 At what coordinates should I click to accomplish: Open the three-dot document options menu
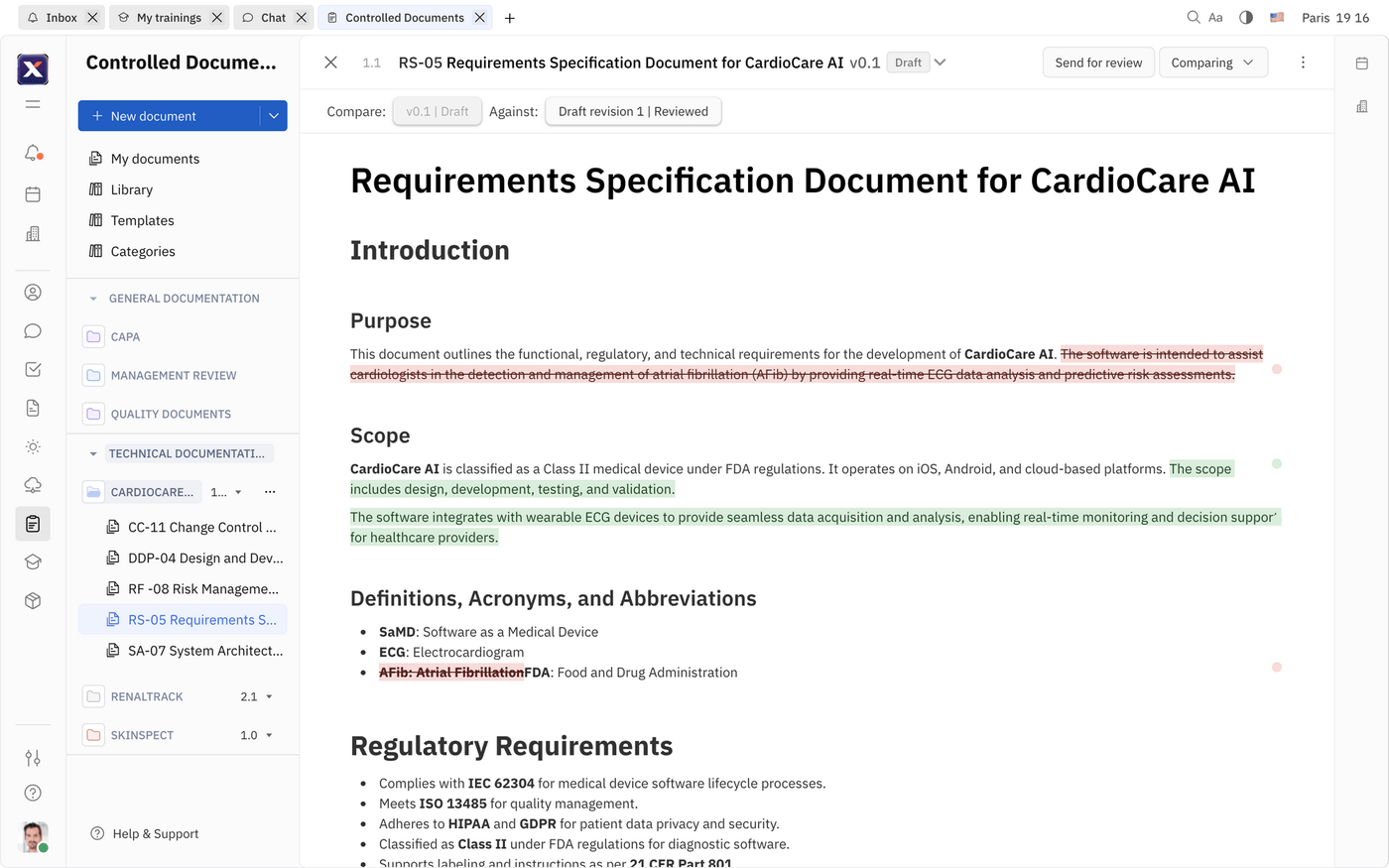[x=1303, y=62]
